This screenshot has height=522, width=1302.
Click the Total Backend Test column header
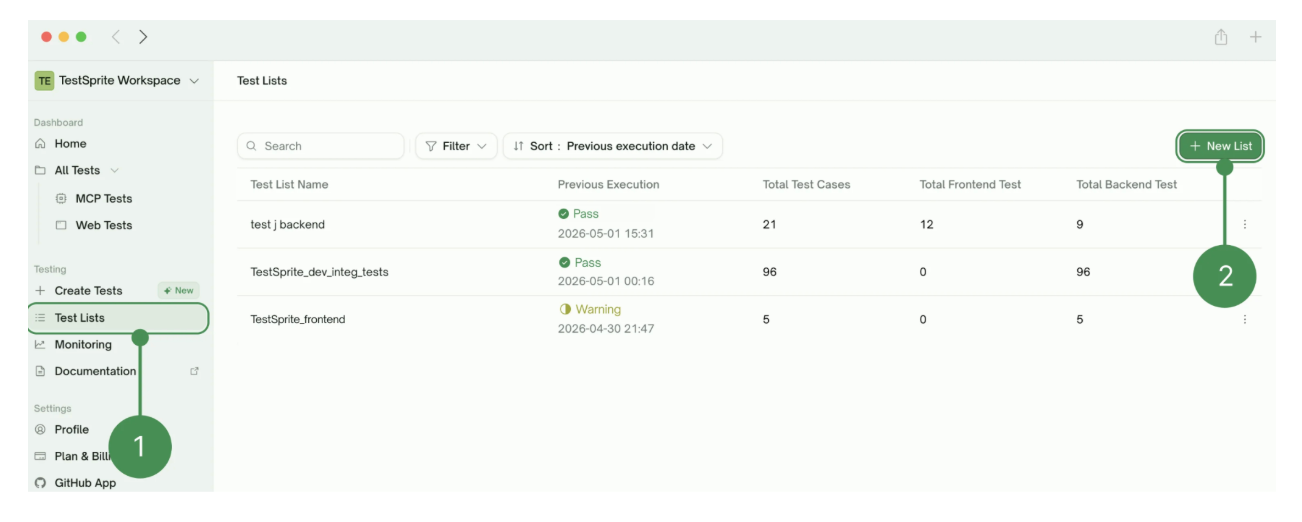pos(1127,185)
